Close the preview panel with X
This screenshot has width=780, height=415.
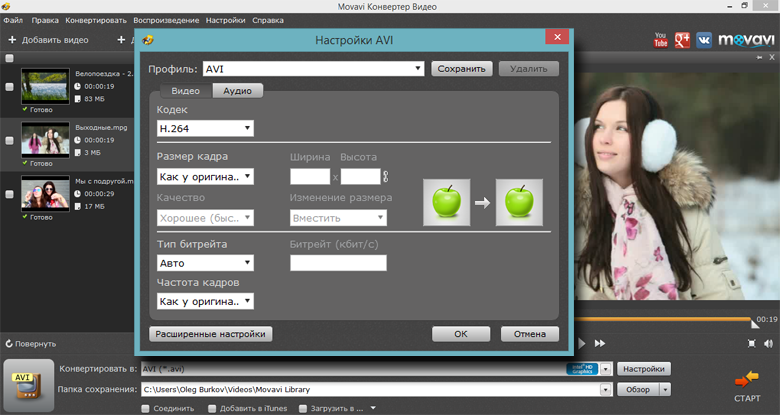[x=772, y=58]
